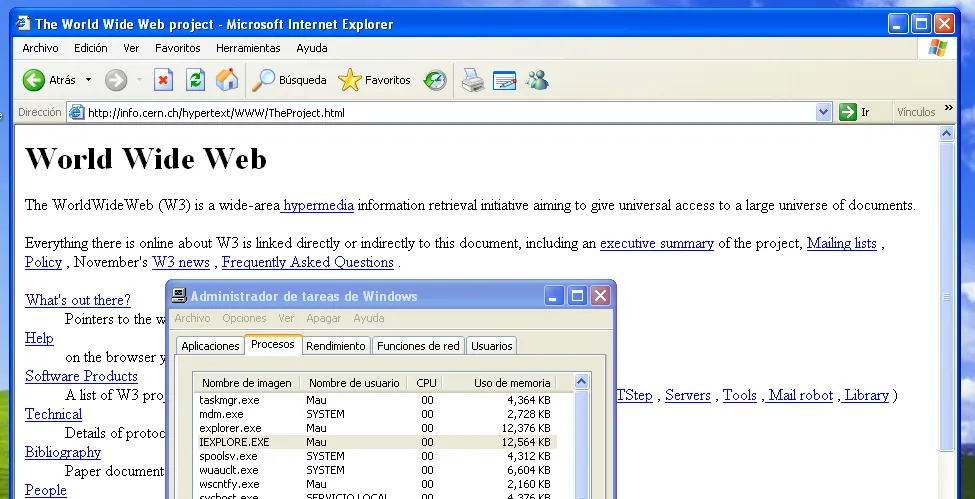Open the Technical link
Image resolution: width=975 pixels, height=499 pixels.
click(53, 414)
